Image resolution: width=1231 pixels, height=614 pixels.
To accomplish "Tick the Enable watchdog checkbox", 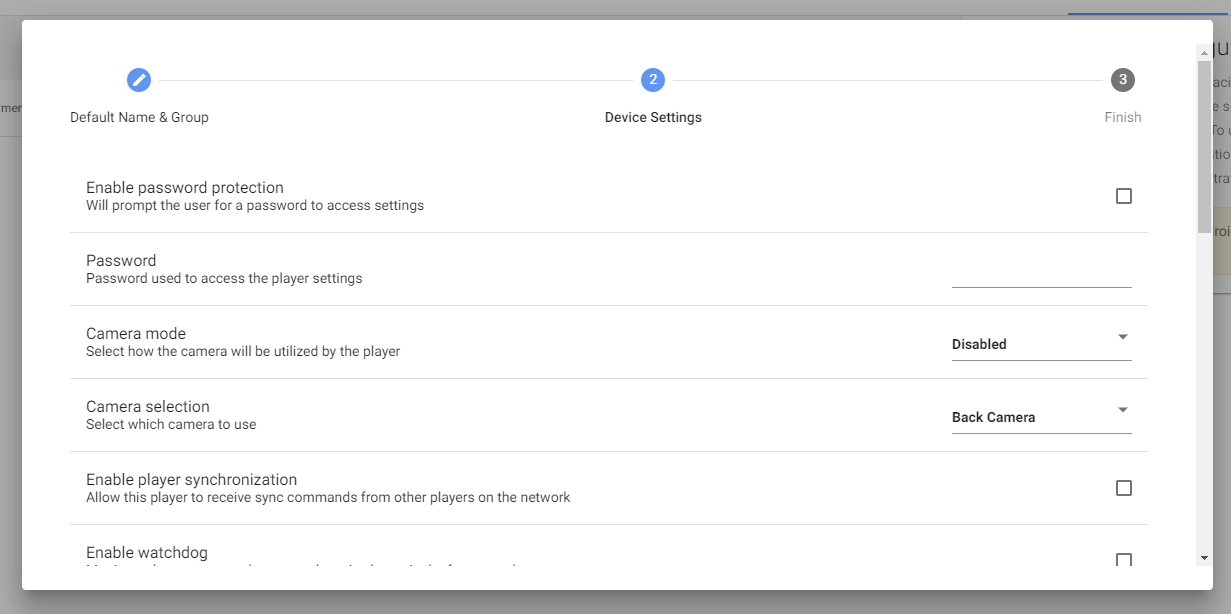I will pyautogui.click(x=1124, y=561).
